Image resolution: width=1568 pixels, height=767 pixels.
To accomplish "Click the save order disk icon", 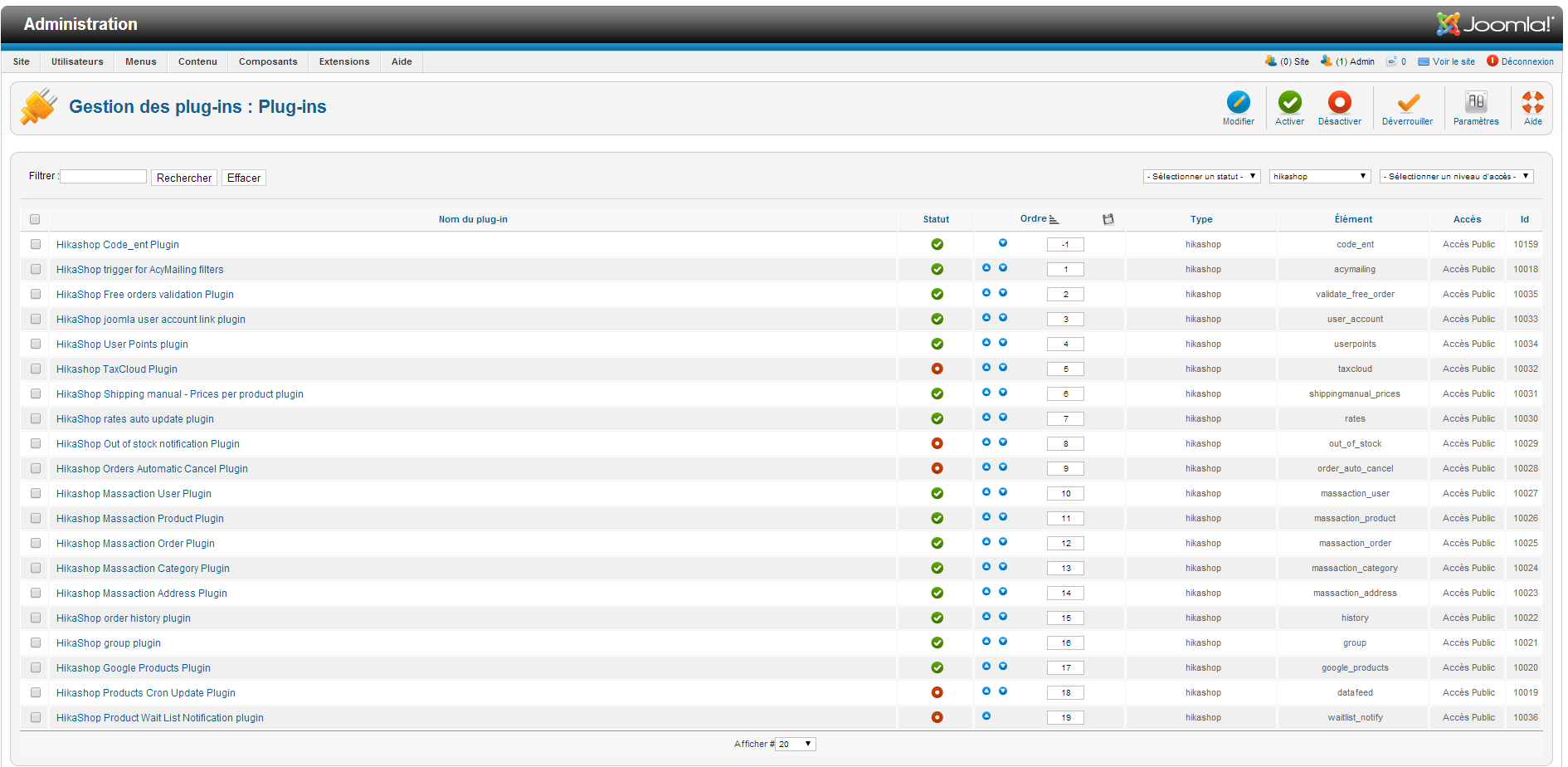I will click(1108, 219).
